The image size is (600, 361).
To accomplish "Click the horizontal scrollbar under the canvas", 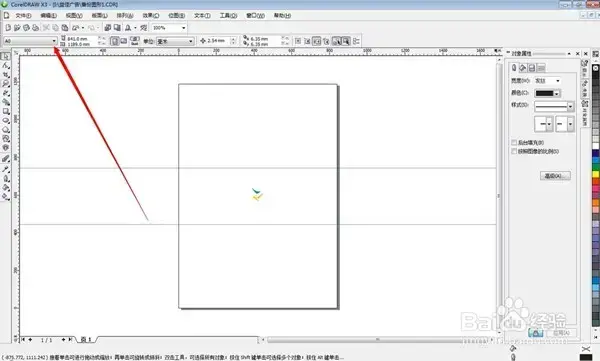I will pos(377,340).
